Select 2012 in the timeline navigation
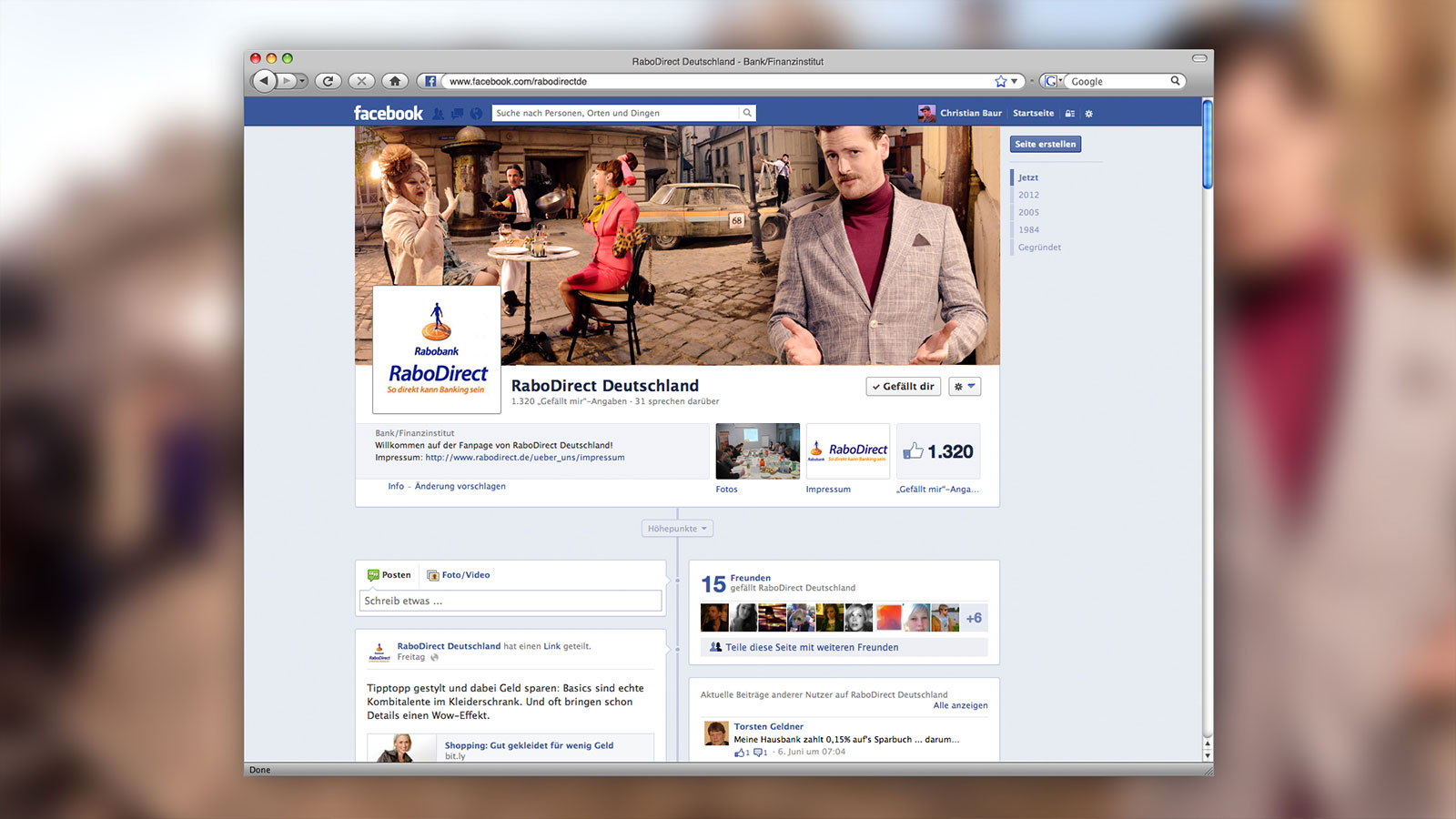 (x=1028, y=195)
